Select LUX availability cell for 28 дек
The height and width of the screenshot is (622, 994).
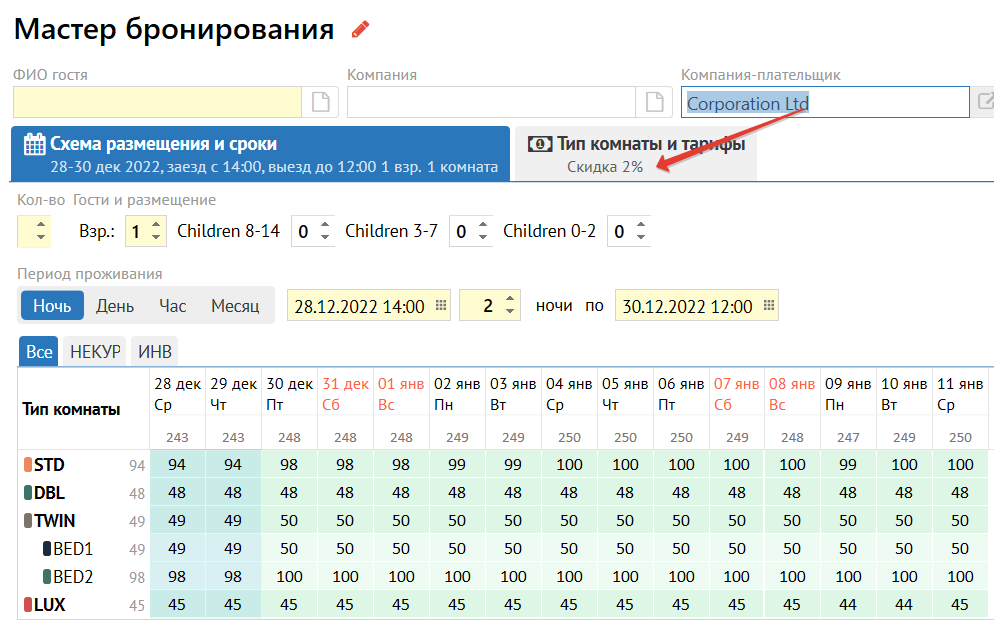177,605
